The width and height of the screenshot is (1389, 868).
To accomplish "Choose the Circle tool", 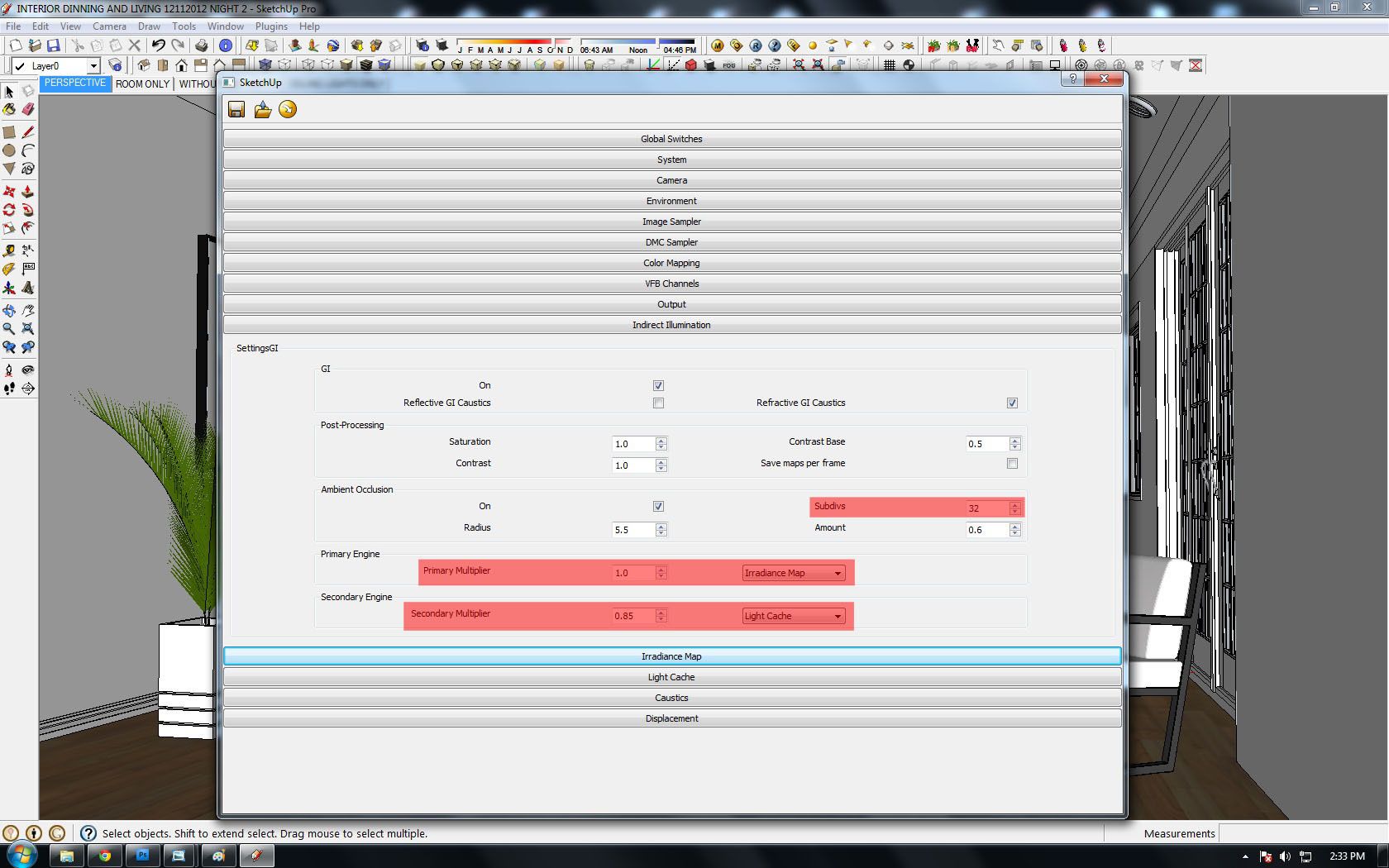I will click(x=9, y=150).
